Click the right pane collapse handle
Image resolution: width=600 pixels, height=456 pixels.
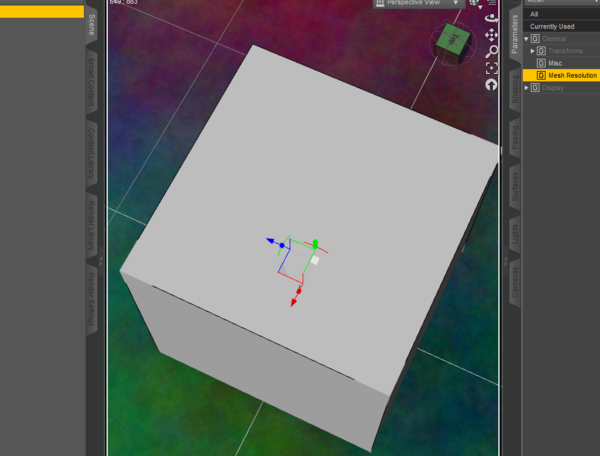[x=505, y=262]
